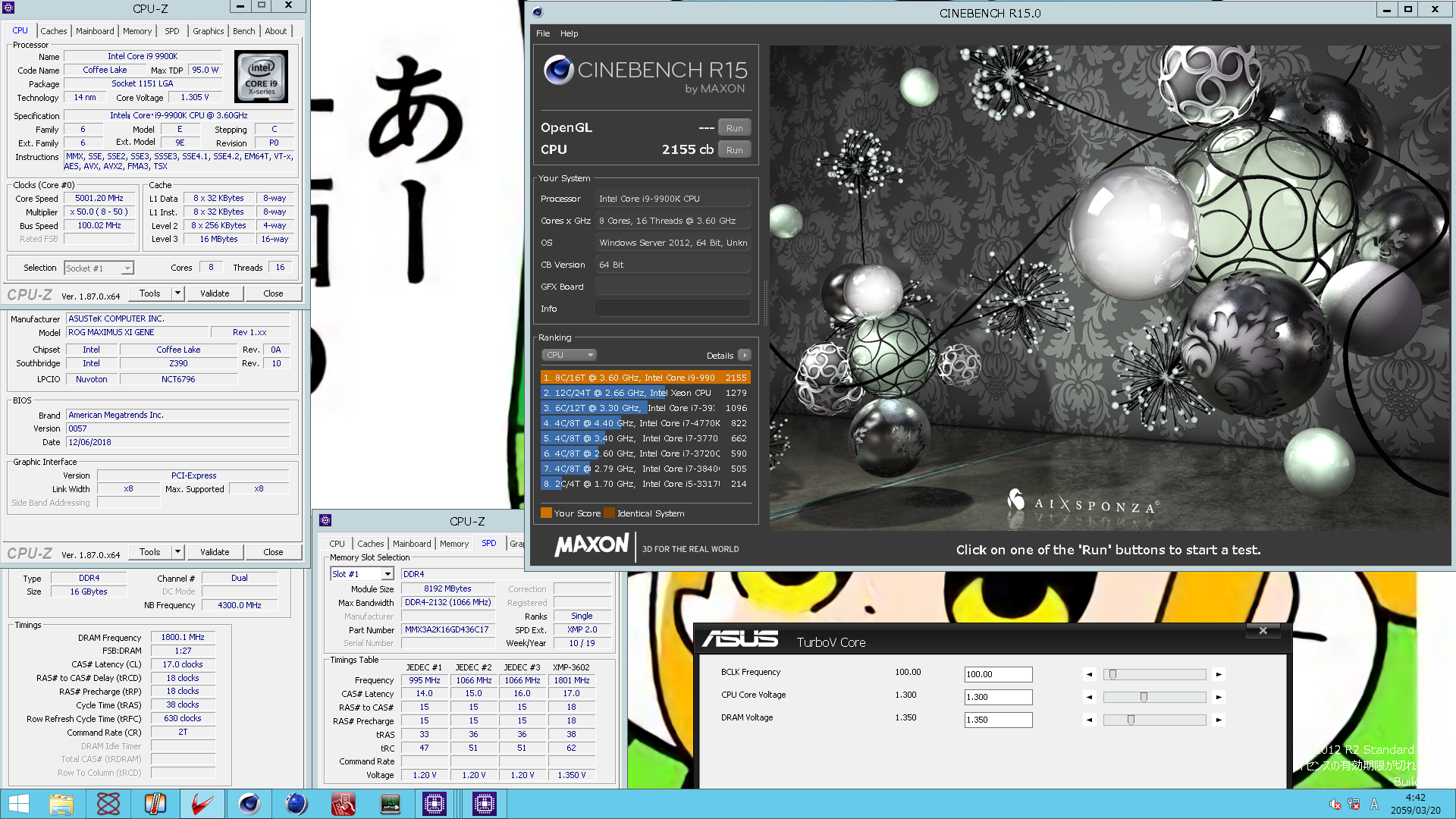
Task: Adjust the BCLK Frequency slider
Action: [x=1154, y=674]
